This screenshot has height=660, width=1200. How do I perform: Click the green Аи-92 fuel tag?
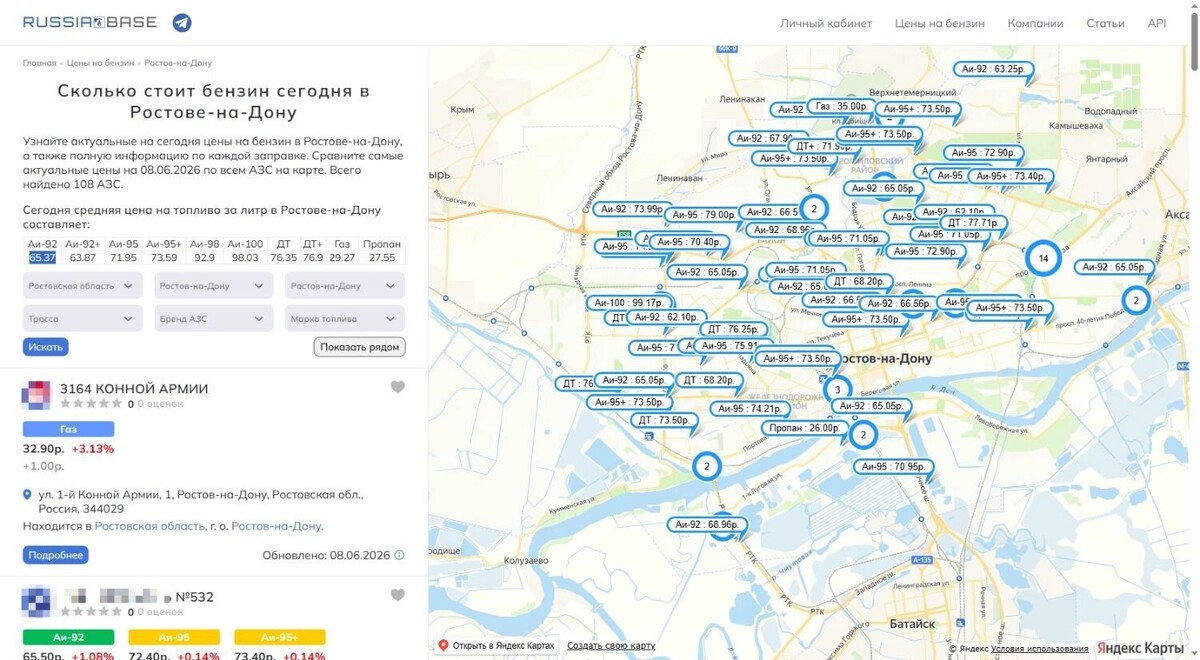(x=68, y=637)
